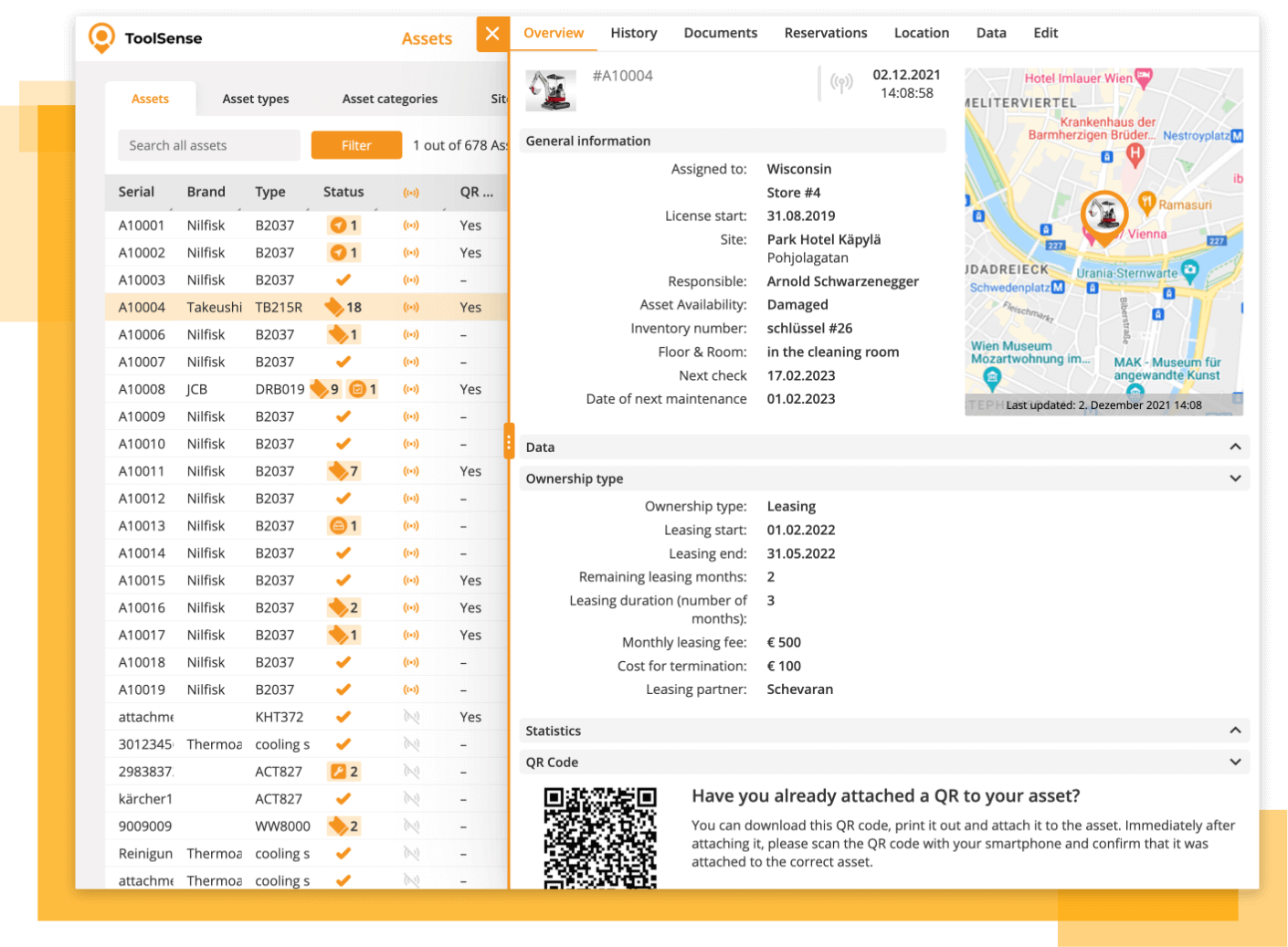Switch to the History tab
Screen dimensions: 1288x947
633,33
